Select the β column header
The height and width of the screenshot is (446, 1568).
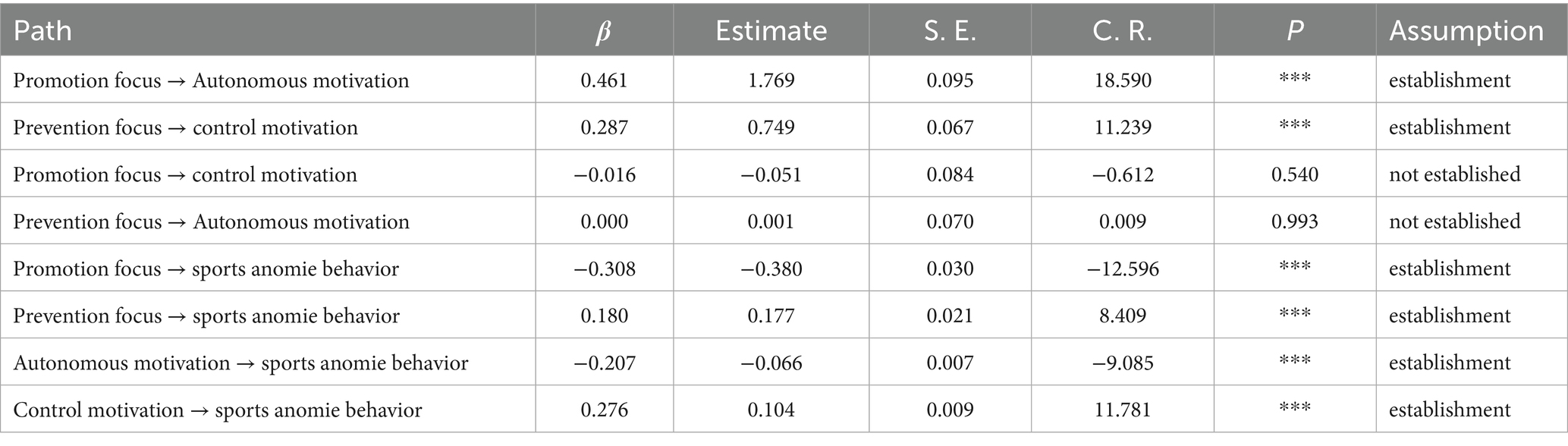[x=604, y=31]
